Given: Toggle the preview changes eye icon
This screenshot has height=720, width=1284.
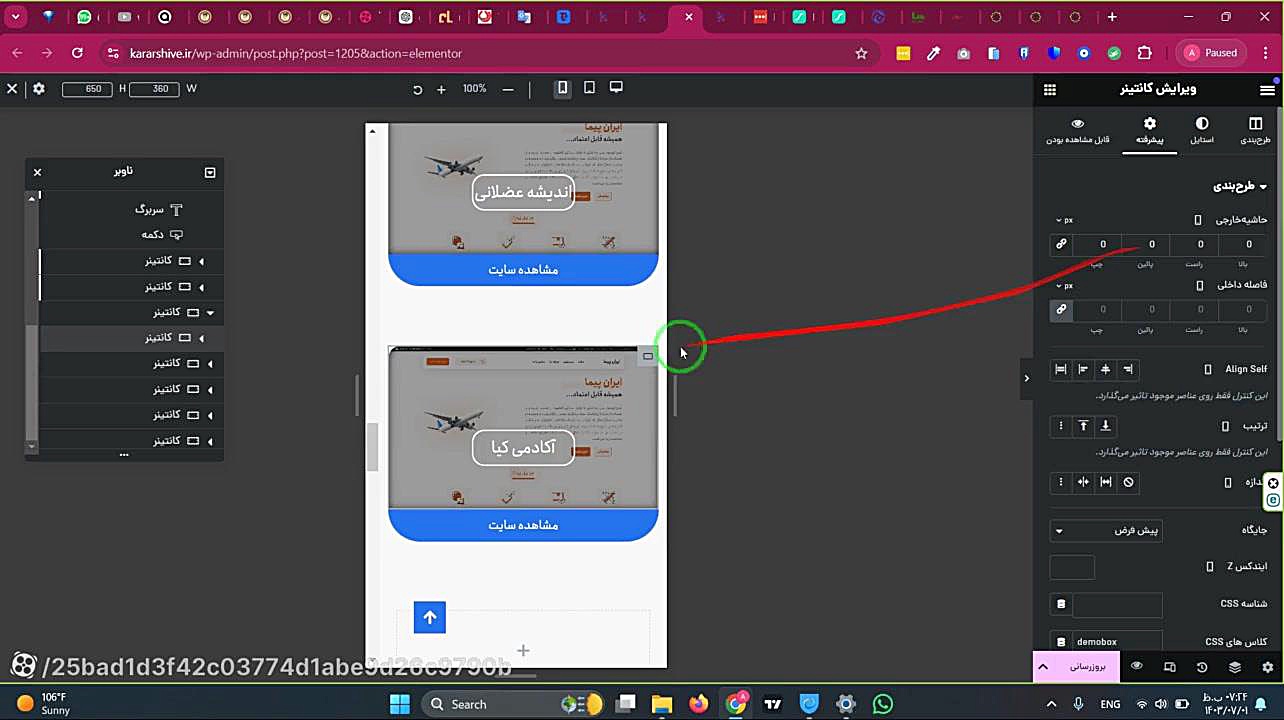Looking at the screenshot, I should pos(1136,666).
